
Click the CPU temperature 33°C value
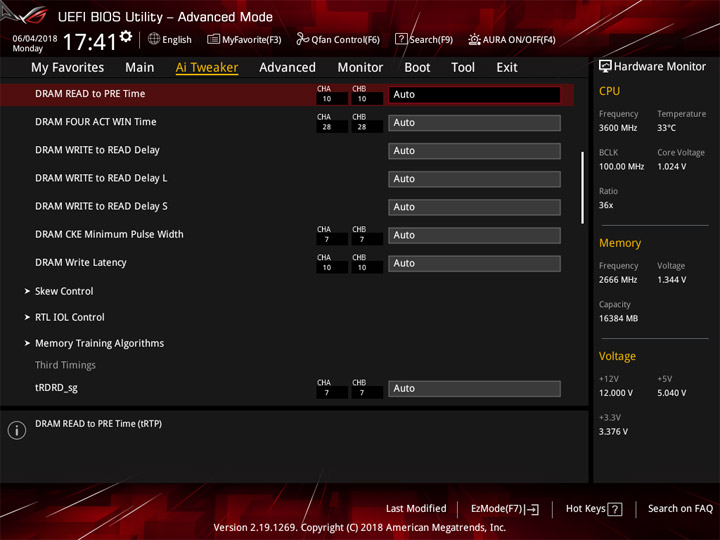click(x=666, y=128)
